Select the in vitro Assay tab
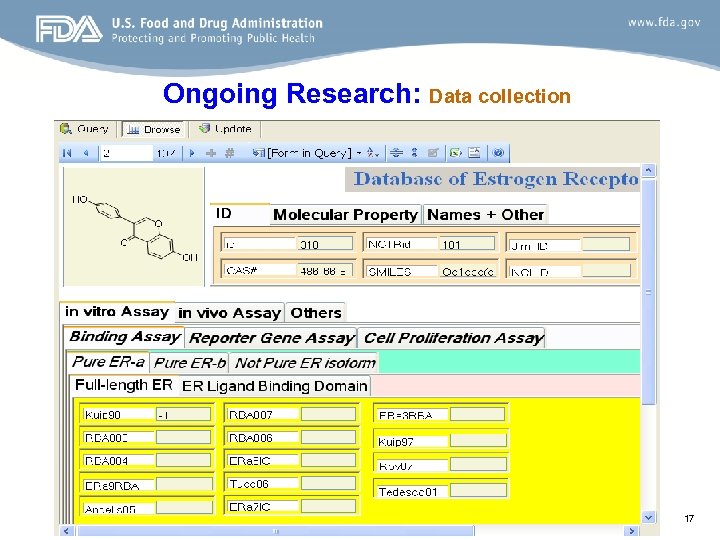 click(x=117, y=312)
